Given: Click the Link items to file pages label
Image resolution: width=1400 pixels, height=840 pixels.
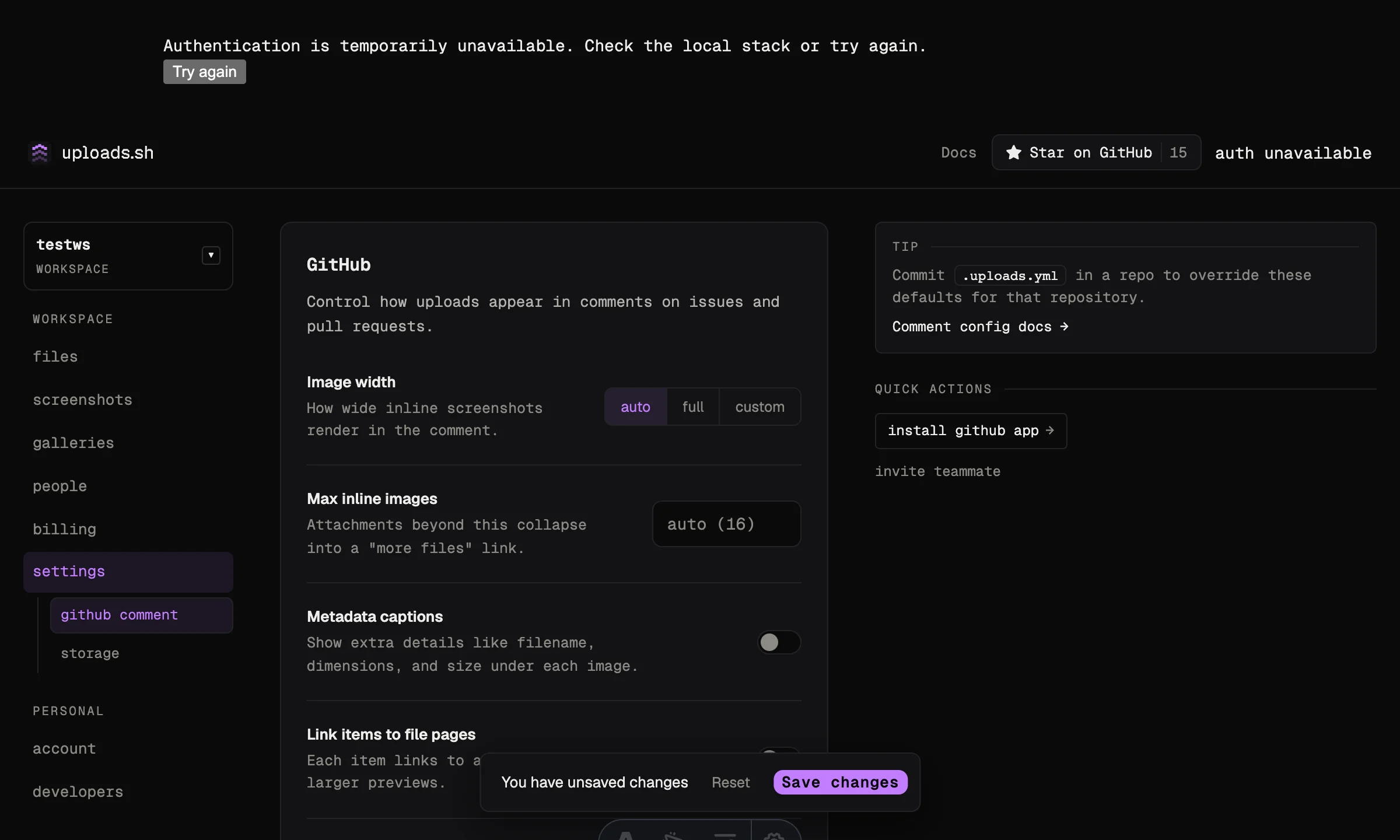Looking at the screenshot, I should click(391, 734).
